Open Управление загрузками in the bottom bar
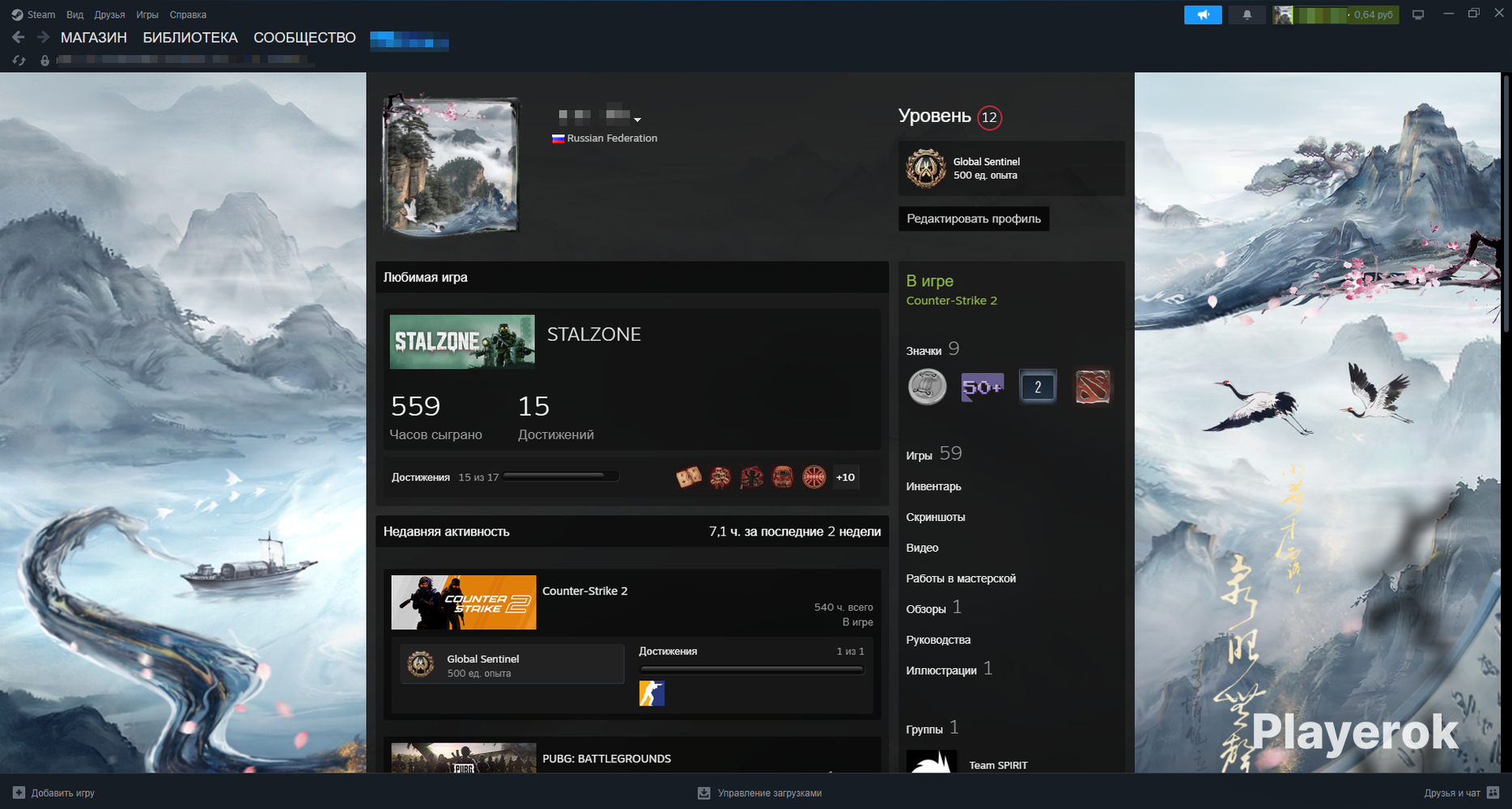 760,793
